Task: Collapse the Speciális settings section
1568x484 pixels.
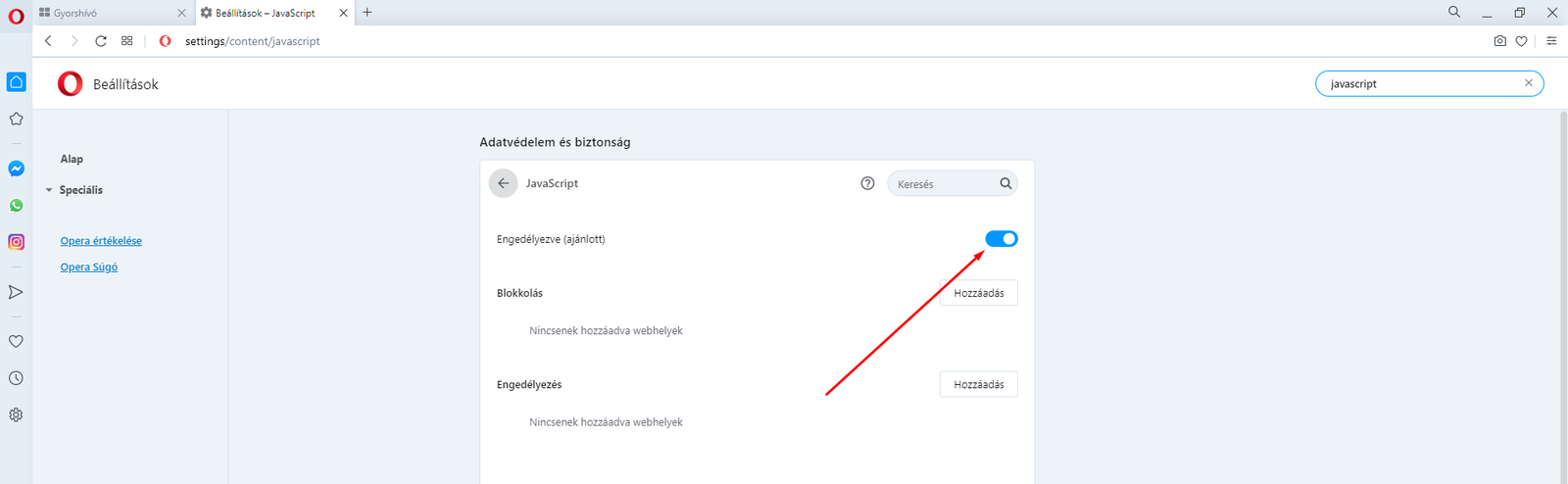Action: pos(50,190)
